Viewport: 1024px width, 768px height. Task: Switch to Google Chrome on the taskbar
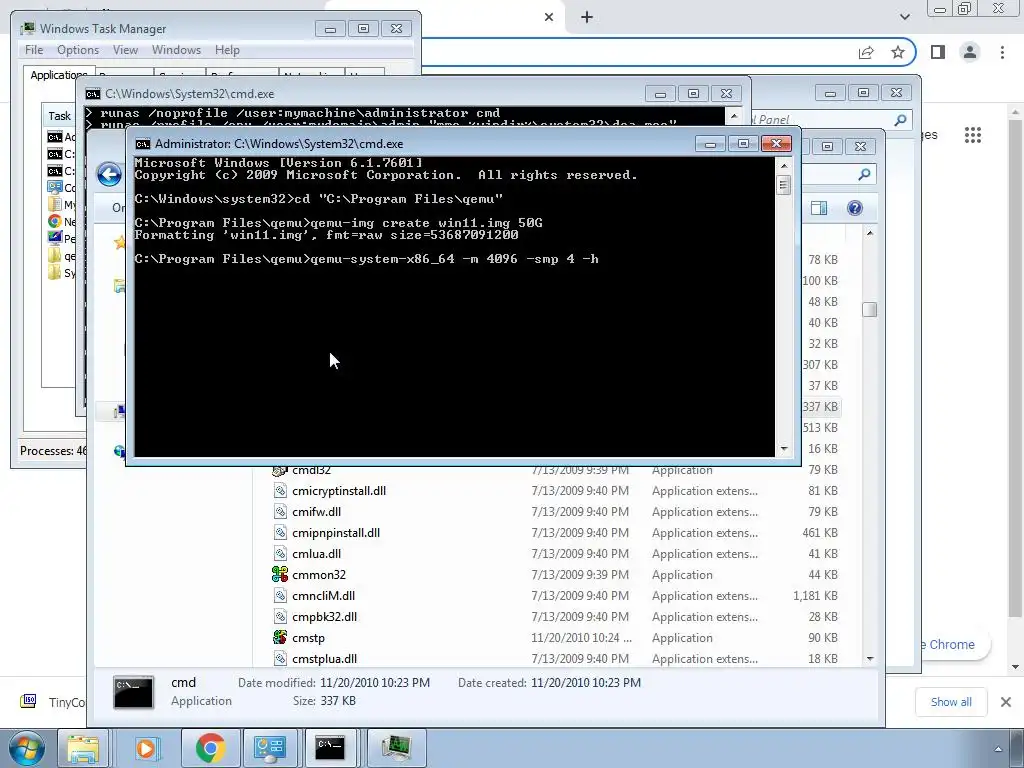click(210, 748)
